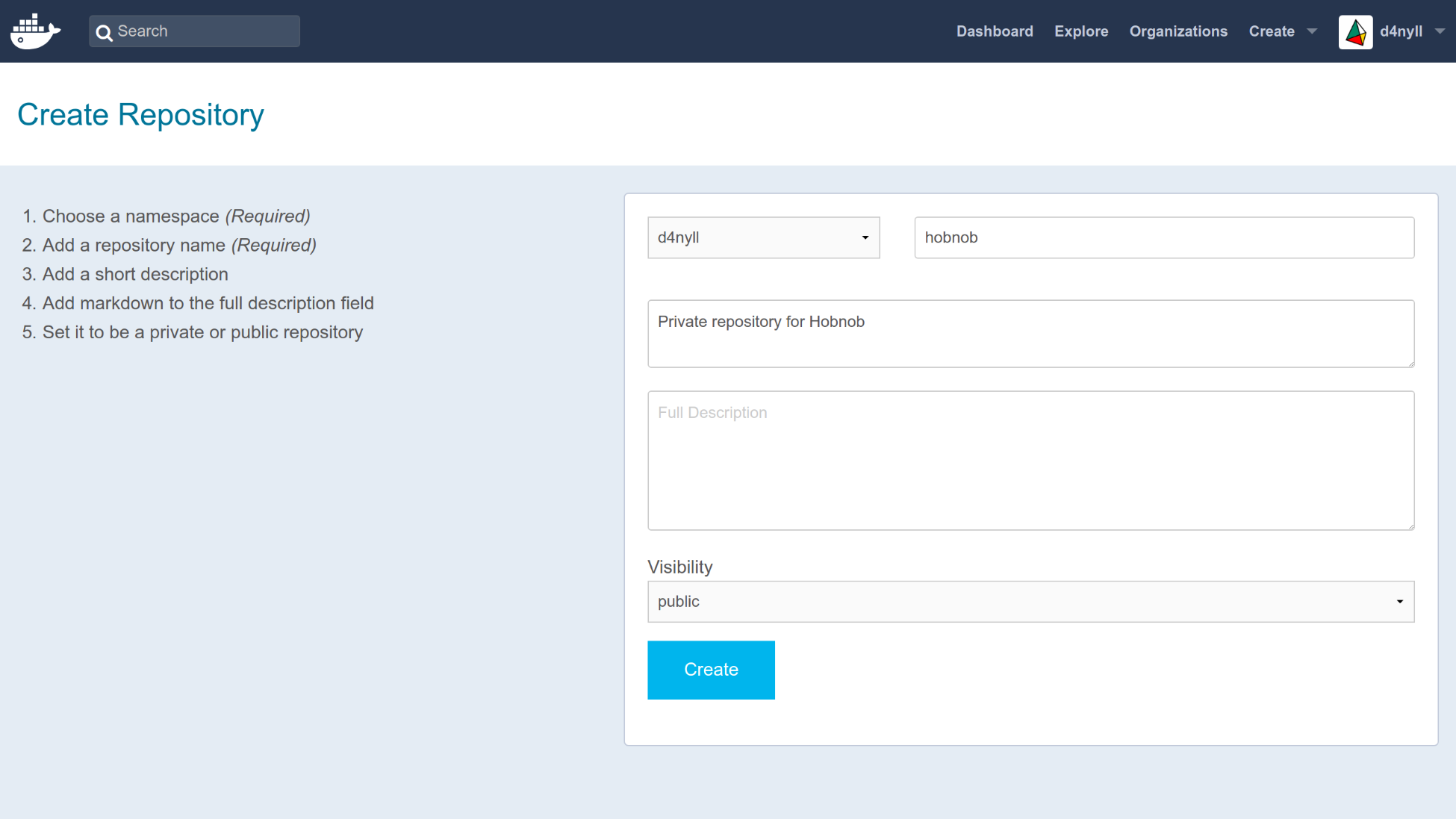The width and height of the screenshot is (1456, 819).
Task: Click the short description resize handle
Action: (x=1410, y=364)
